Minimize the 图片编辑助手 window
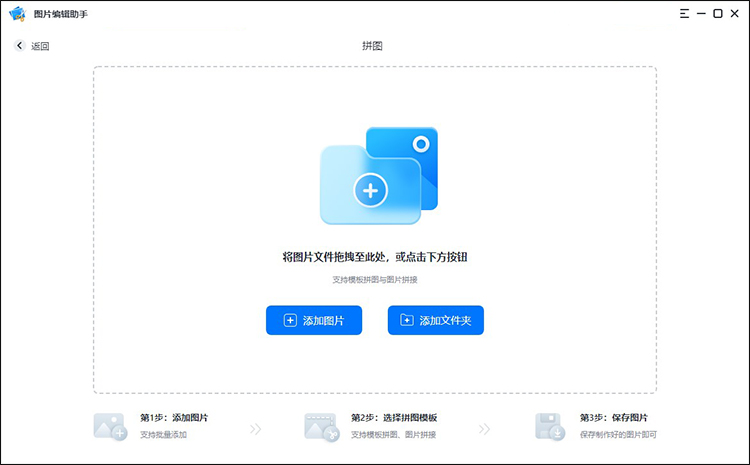 click(x=701, y=14)
